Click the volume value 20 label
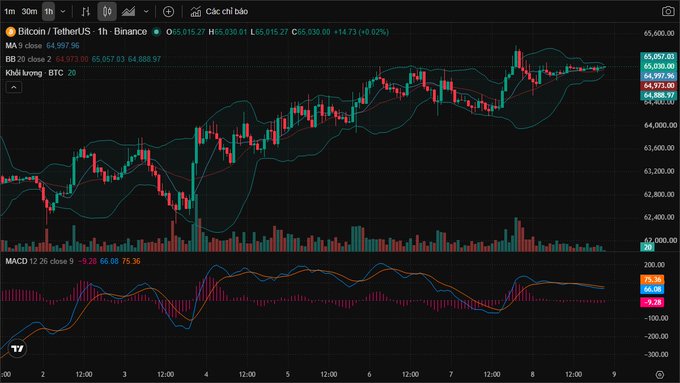Screen dimensions: 680x383 (647, 247)
